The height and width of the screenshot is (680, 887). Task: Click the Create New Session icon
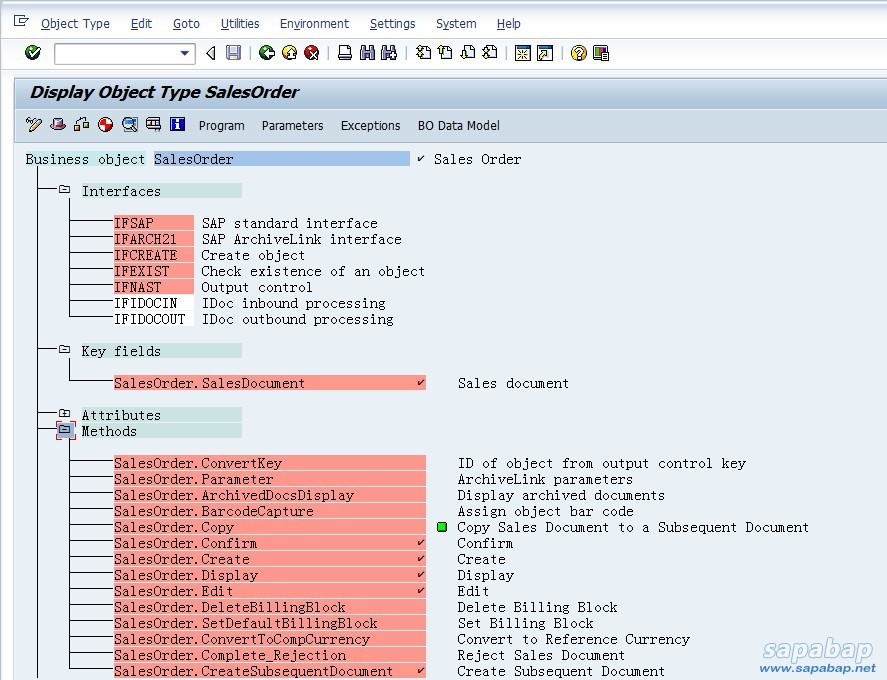pyautogui.click(x=523, y=53)
